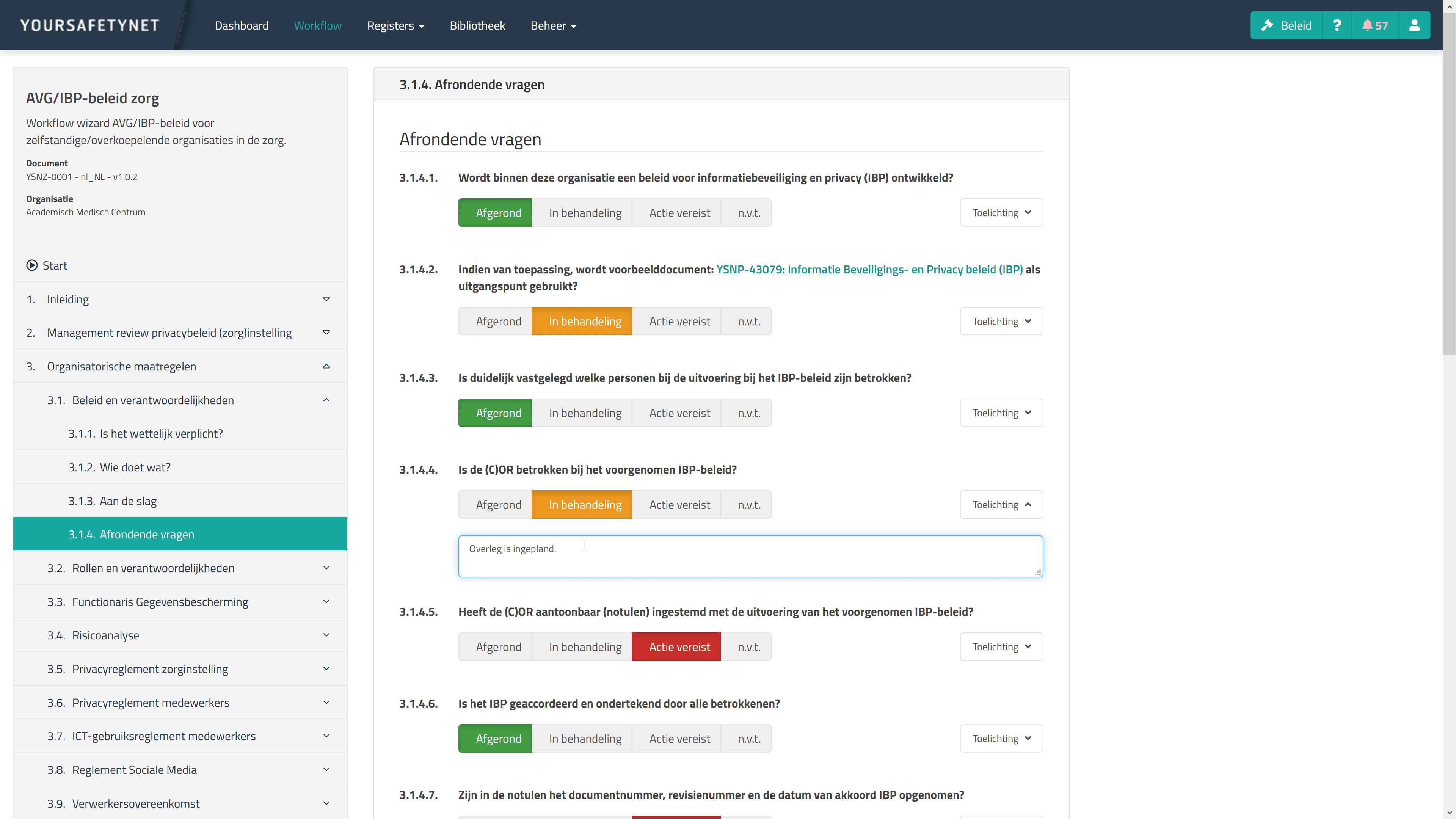This screenshot has height=819, width=1456.
Task: Expand Toelichting for question 3.1.4.1
Action: click(1001, 212)
